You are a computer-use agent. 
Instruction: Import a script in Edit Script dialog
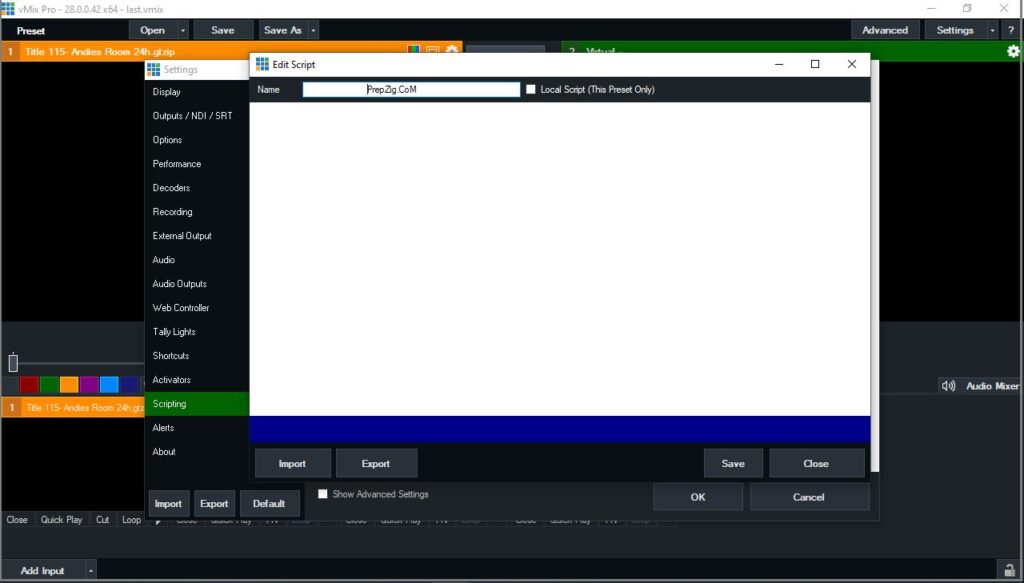pyautogui.click(x=292, y=464)
